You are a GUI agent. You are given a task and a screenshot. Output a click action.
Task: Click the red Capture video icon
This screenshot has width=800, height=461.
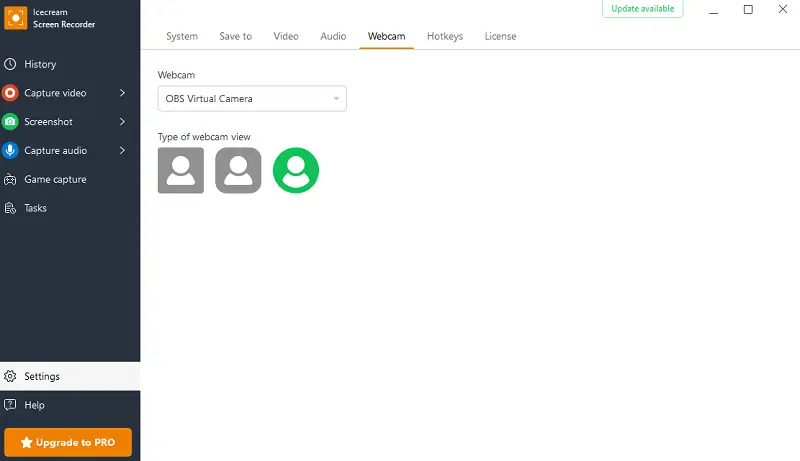11,93
